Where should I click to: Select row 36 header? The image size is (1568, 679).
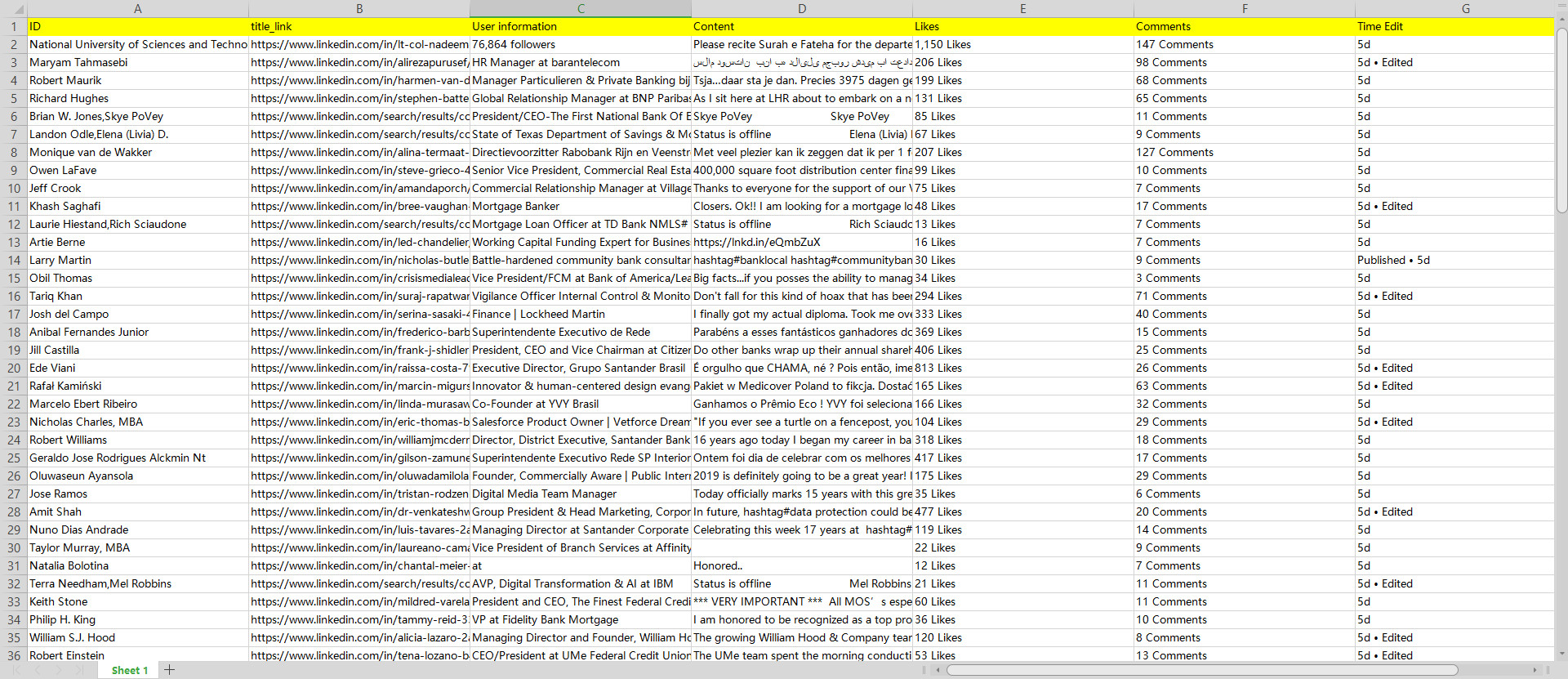[x=14, y=655]
